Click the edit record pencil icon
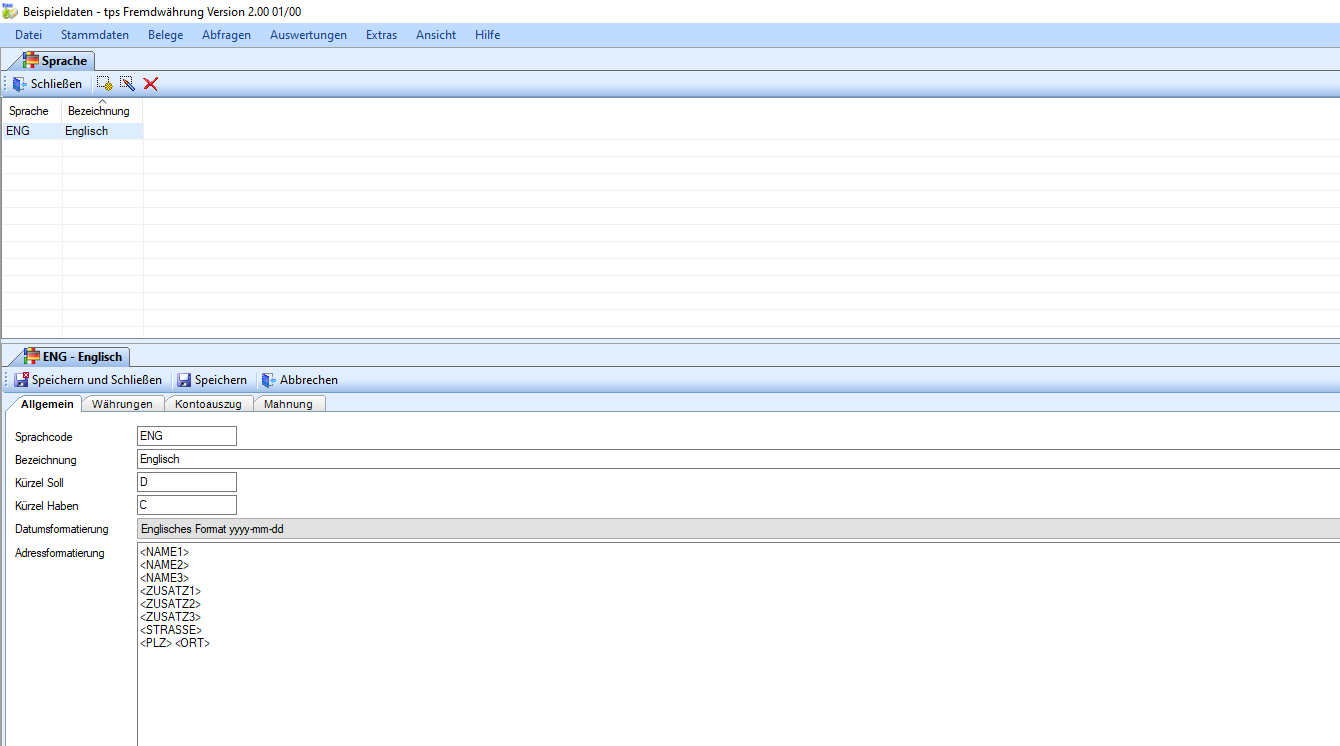This screenshot has height=746, width=1340. tap(127, 84)
